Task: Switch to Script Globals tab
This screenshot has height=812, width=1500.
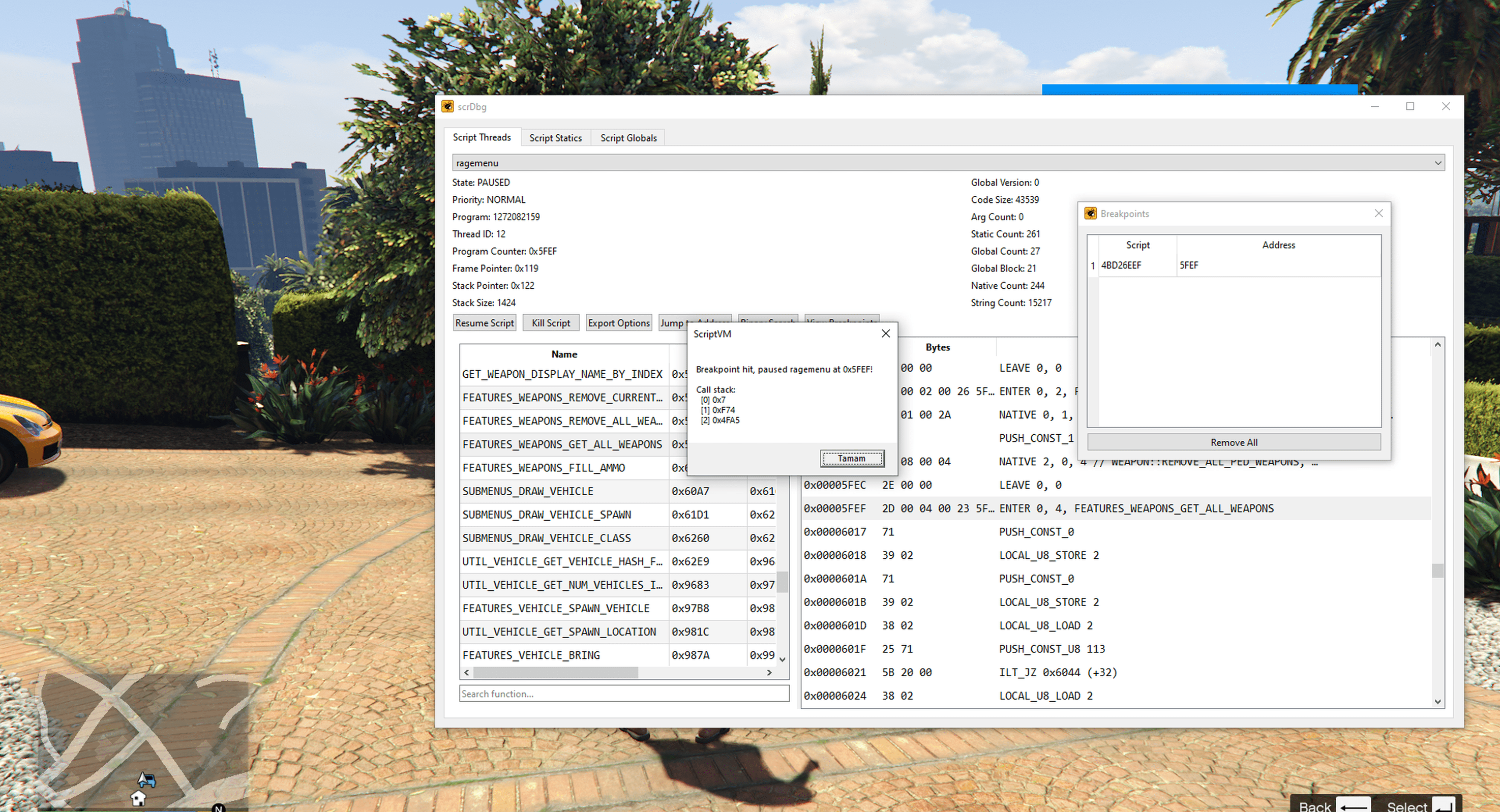Action: tap(628, 138)
